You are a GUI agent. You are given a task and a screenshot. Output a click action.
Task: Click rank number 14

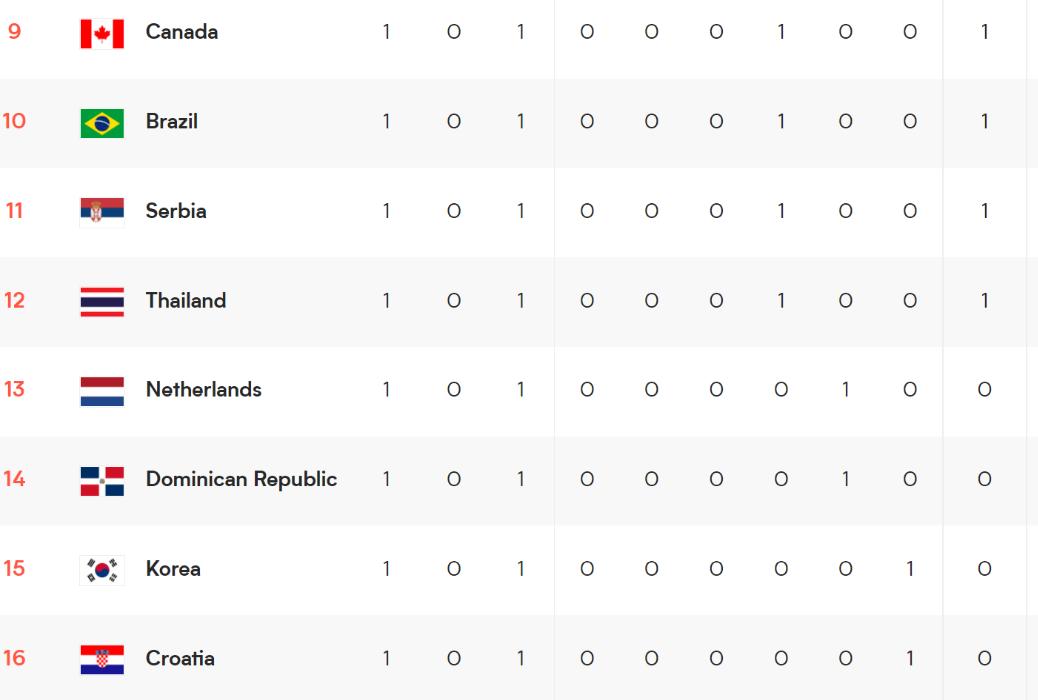14,479
